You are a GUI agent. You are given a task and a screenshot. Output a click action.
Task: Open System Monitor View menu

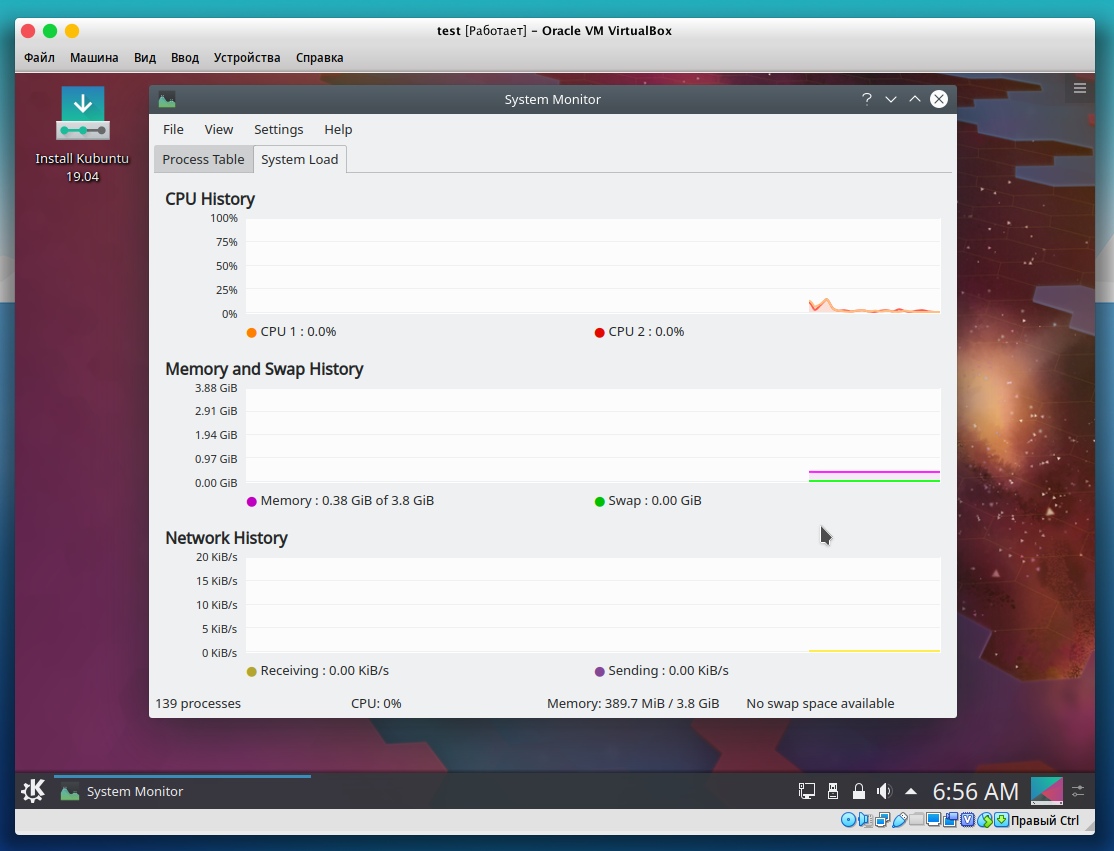pyautogui.click(x=219, y=129)
